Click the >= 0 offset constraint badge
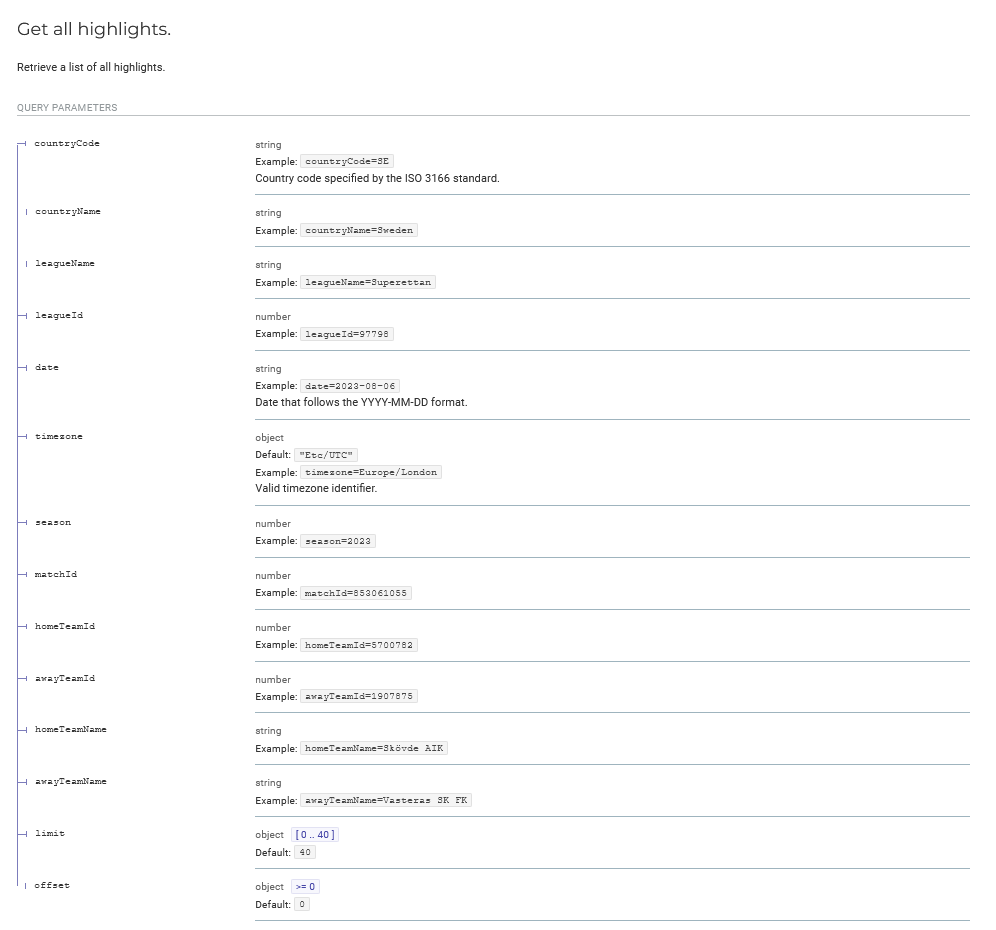Image resolution: width=996 pixels, height=930 pixels. click(306, 887)
